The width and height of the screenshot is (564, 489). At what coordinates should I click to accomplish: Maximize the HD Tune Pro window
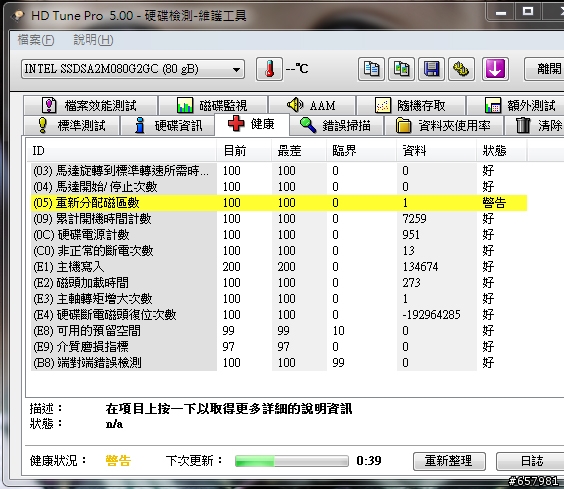(528, 12)
